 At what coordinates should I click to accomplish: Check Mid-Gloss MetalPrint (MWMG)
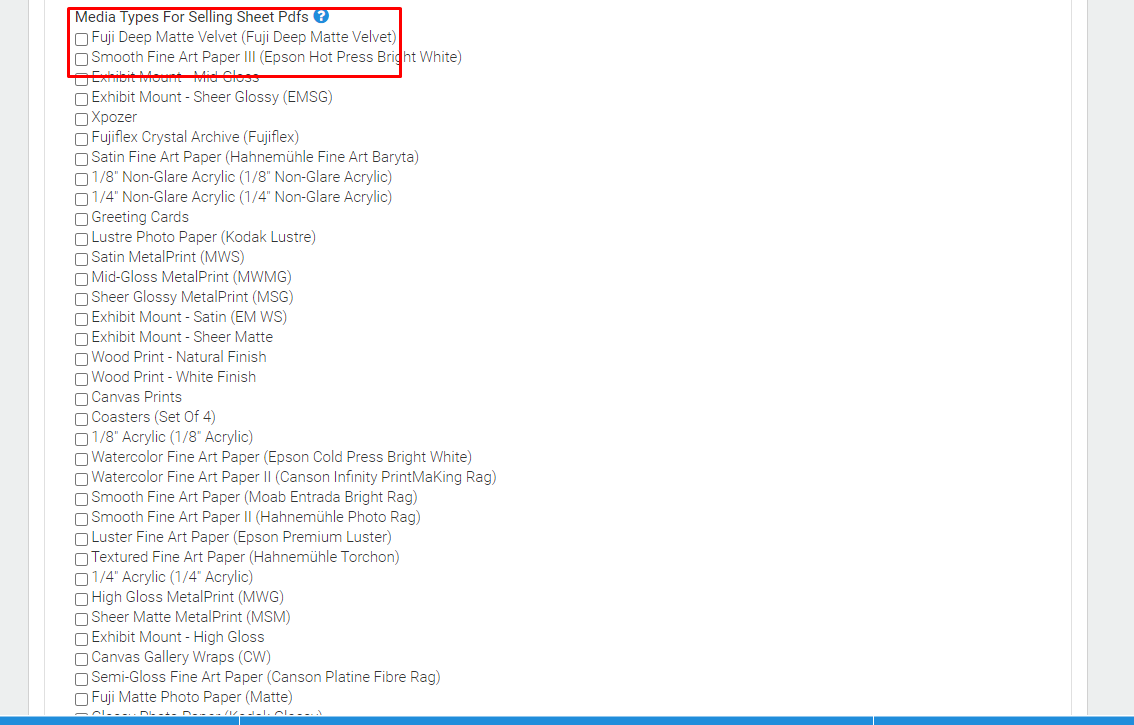[x=82, y=279]
